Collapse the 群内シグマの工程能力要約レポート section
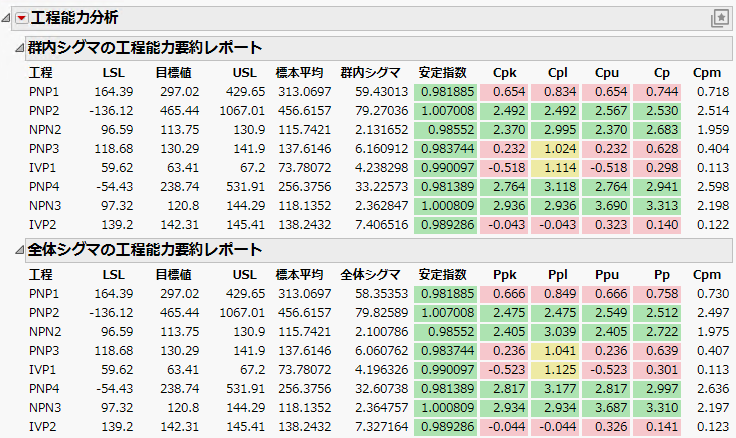Image resolution: width=736 pixels, height=438 pixels. [x=20, y=48]
